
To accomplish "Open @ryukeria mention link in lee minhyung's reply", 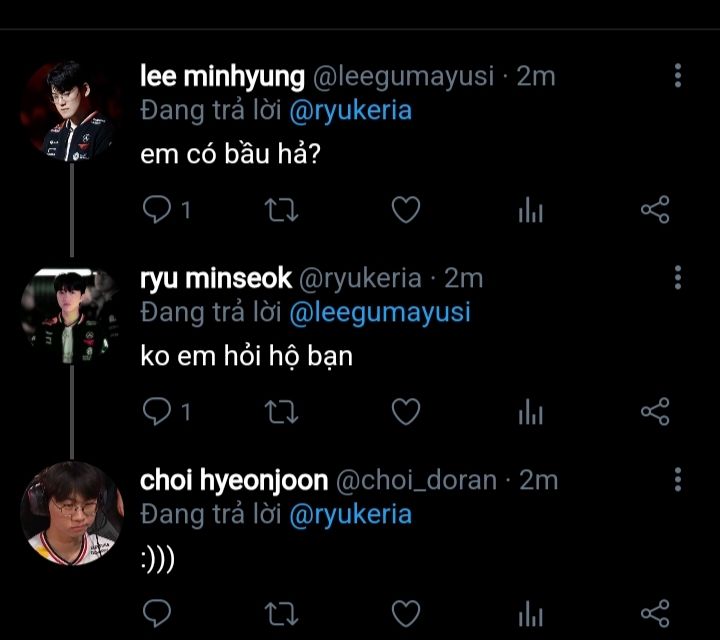I will 350,110.
